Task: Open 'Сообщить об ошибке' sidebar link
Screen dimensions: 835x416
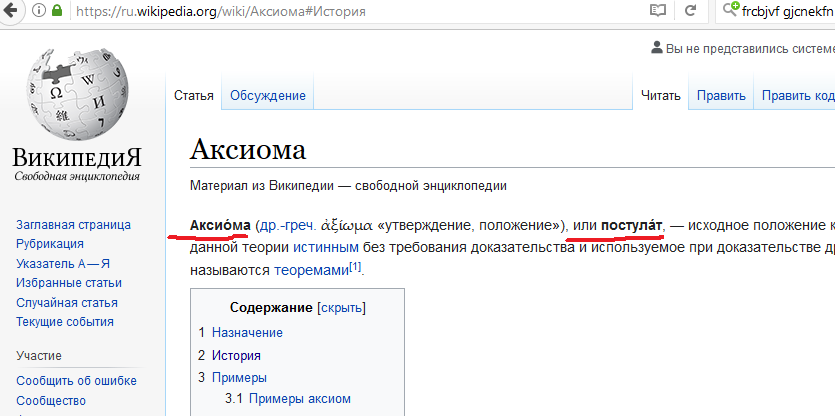Action: [x=77, y=381]
